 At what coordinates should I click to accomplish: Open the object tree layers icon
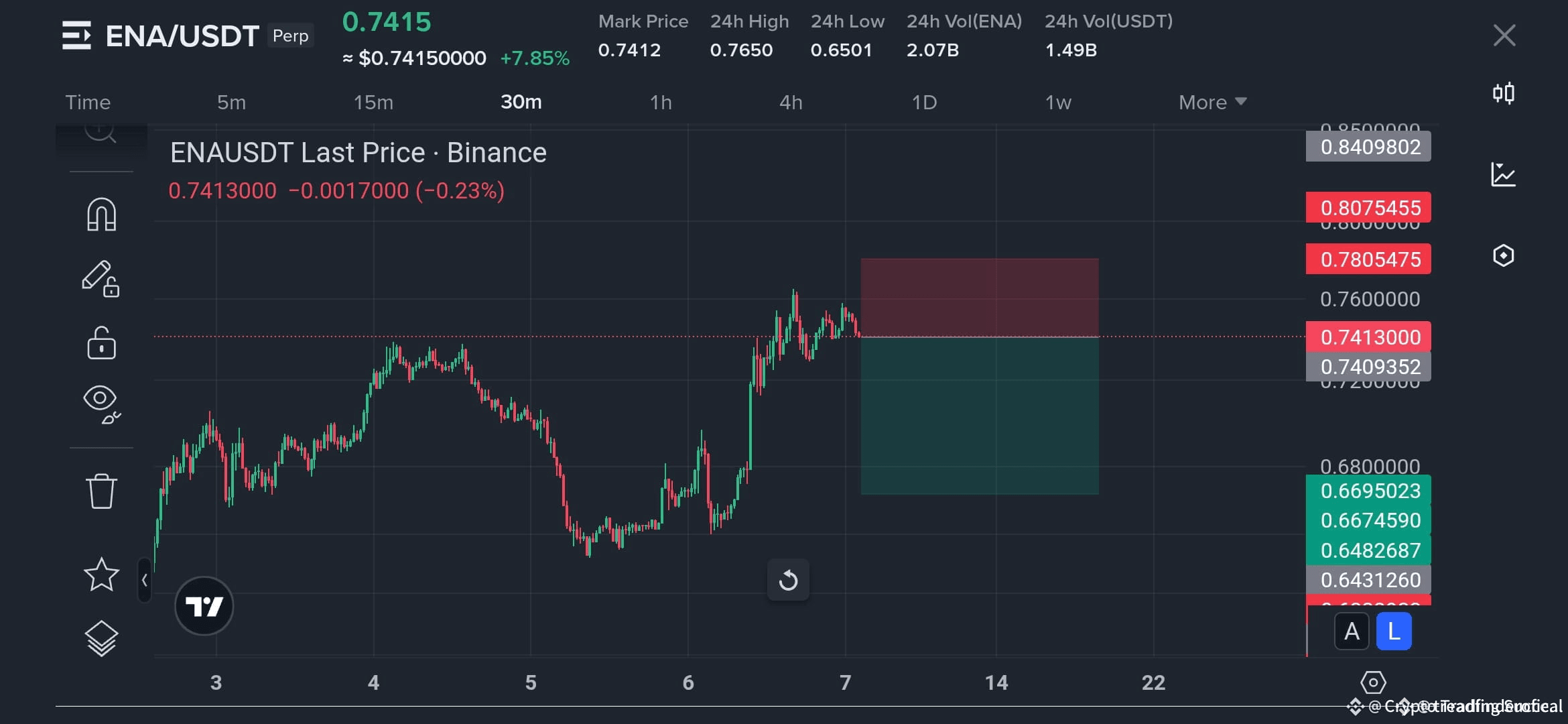pos(101,638)
